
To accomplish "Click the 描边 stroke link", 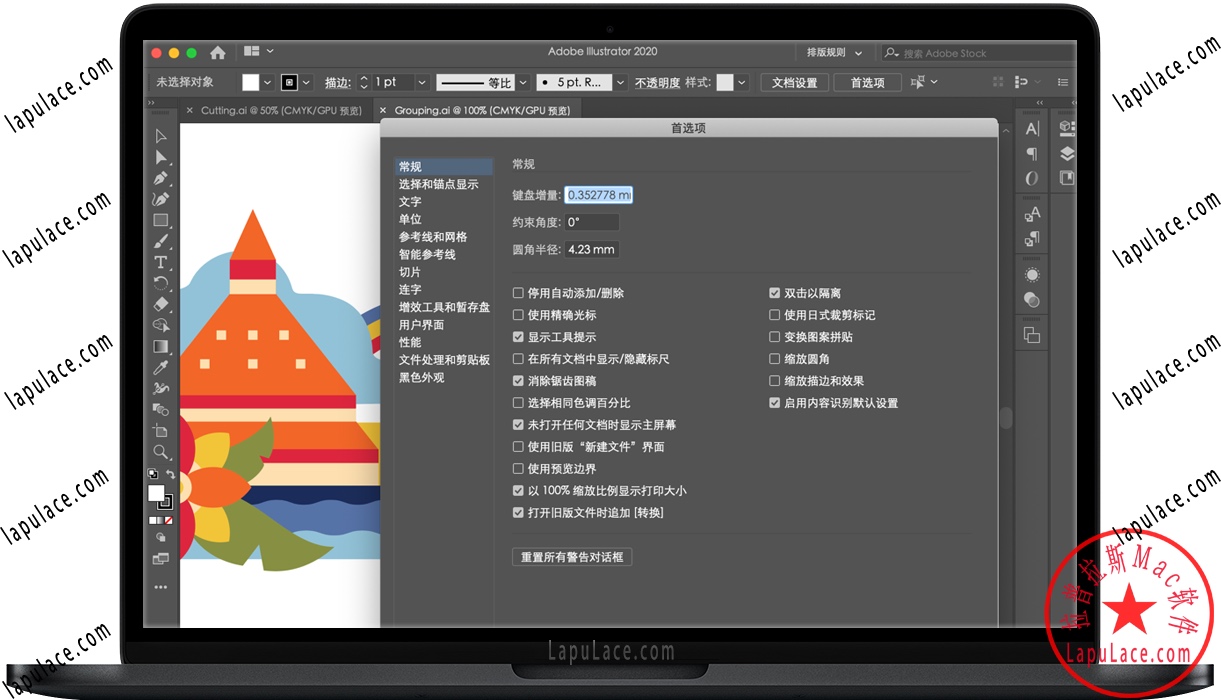I will (x=338, y=82).
